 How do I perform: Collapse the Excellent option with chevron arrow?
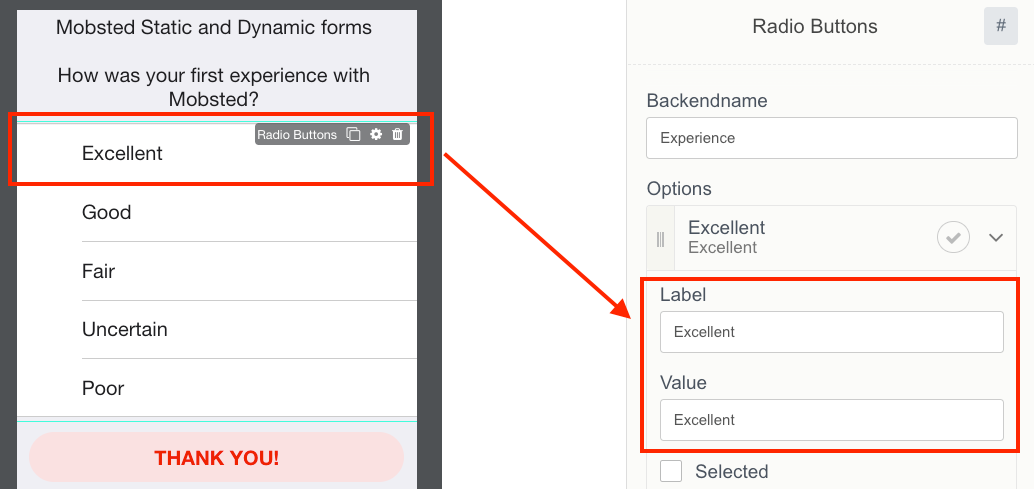995,238
